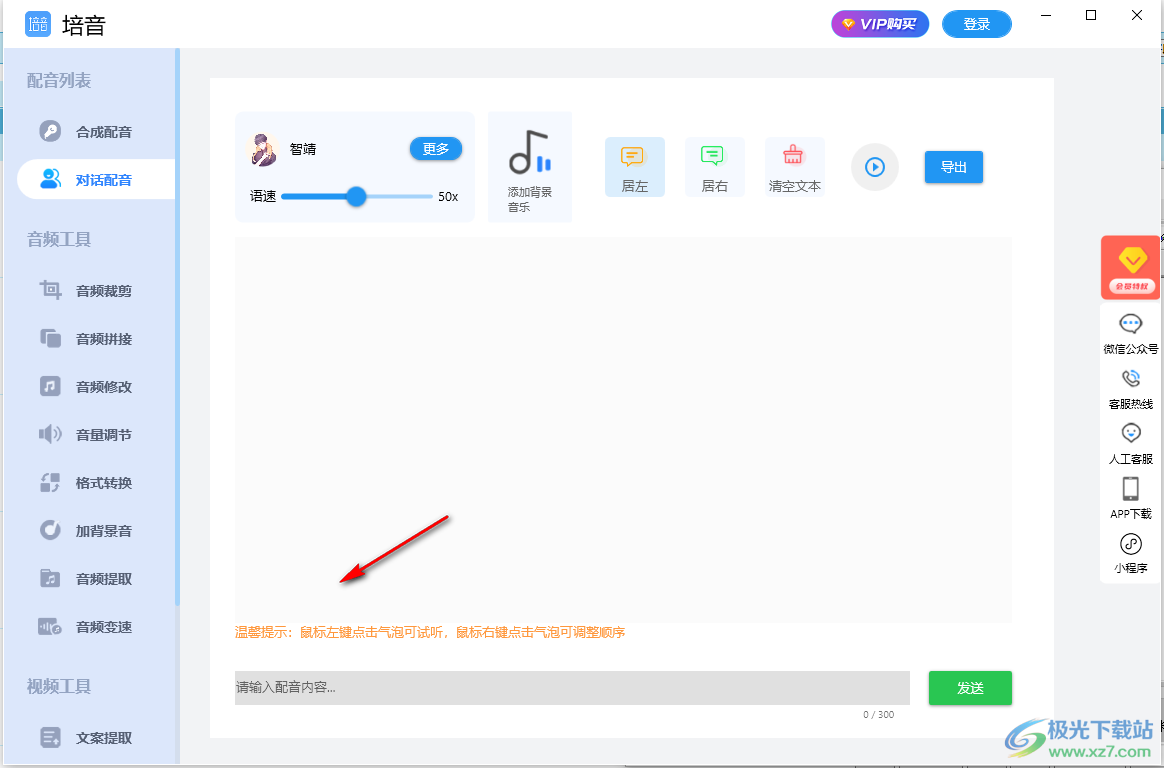Click the circular play preview button
The height and width of the screenshot is (768, 1164).
874,167
